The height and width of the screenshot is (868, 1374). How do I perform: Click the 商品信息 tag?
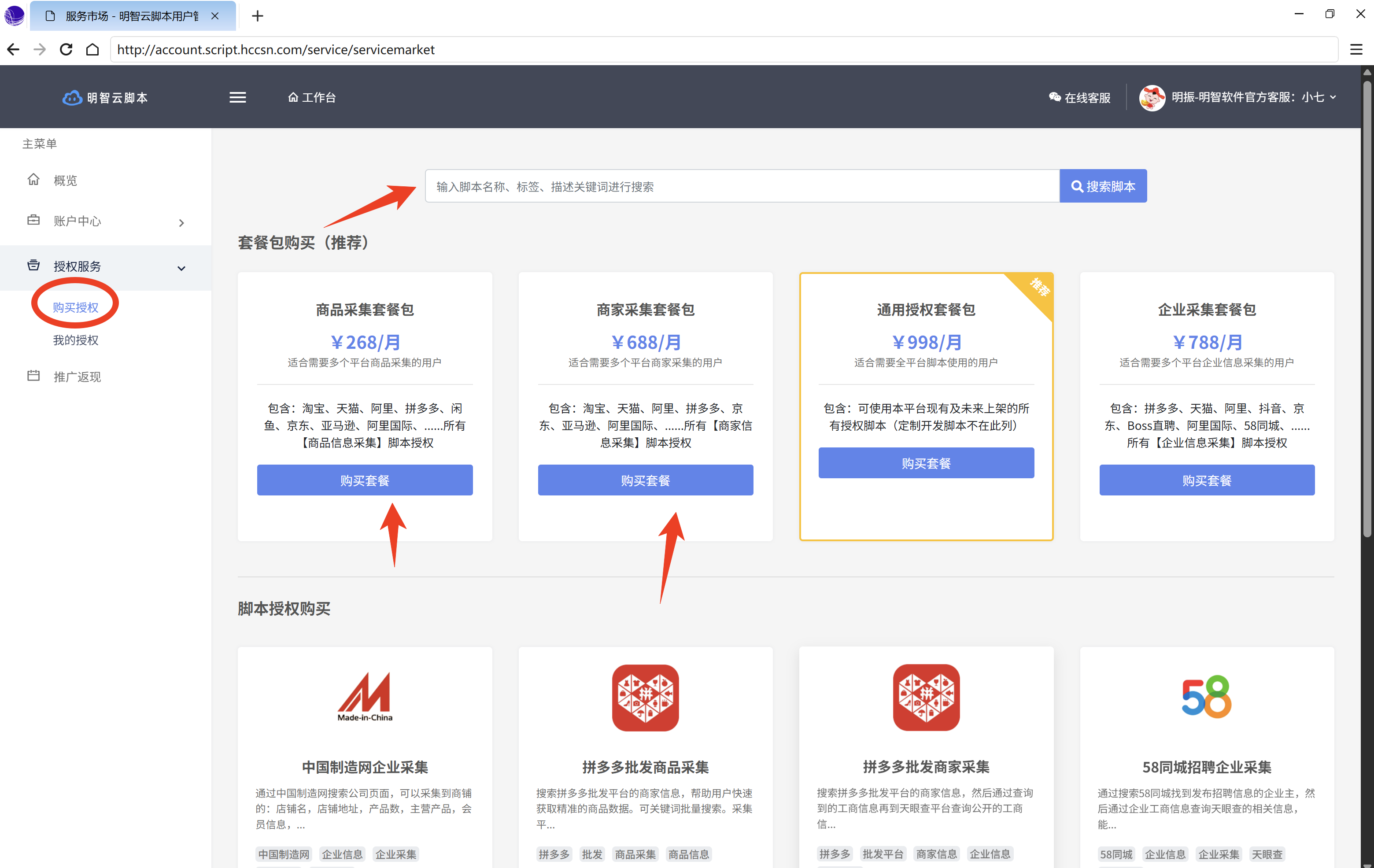tap(689, 854)
